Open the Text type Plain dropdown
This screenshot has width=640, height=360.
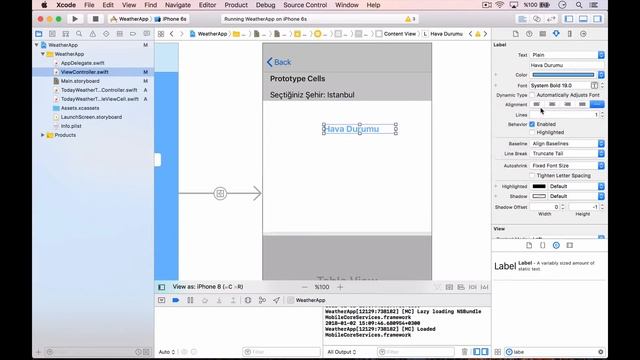[567, 55]
